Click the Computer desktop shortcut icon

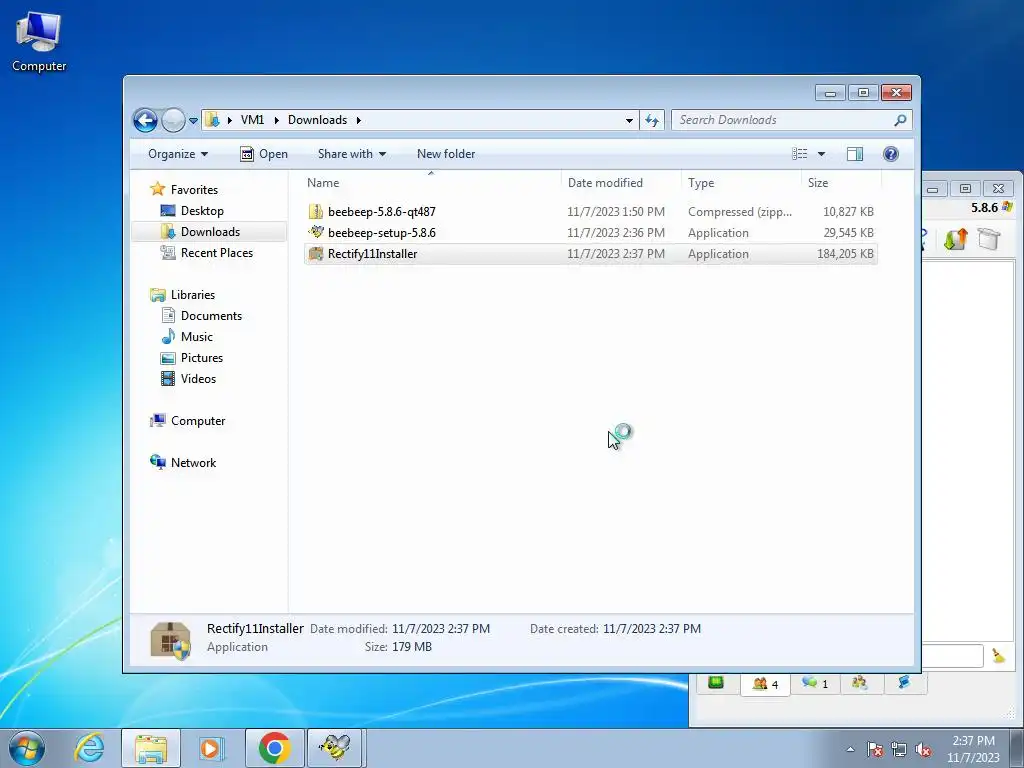(39, 40)
